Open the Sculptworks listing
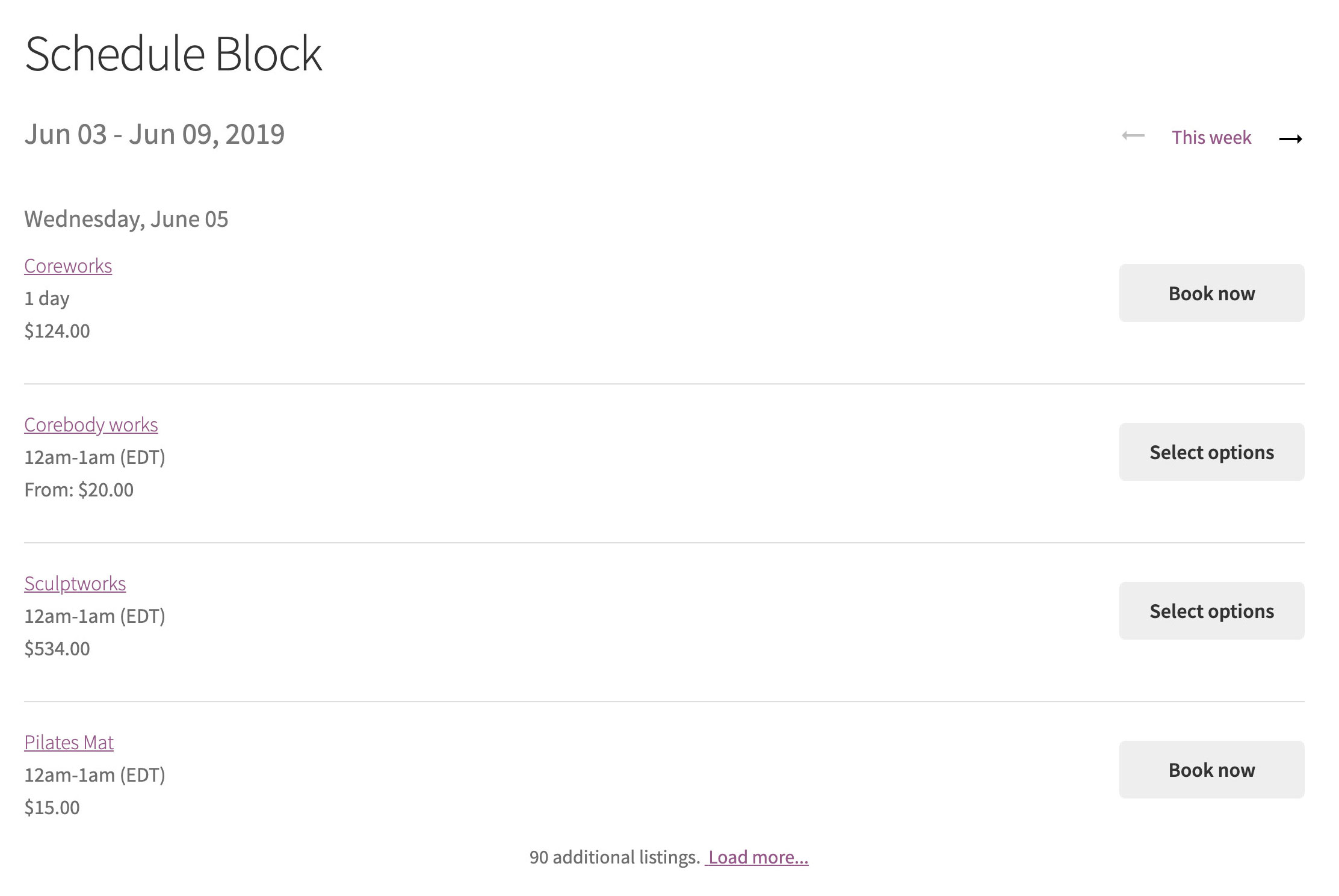The height and width of the screenshot is (896, 1339). click(x=75, y=582)
